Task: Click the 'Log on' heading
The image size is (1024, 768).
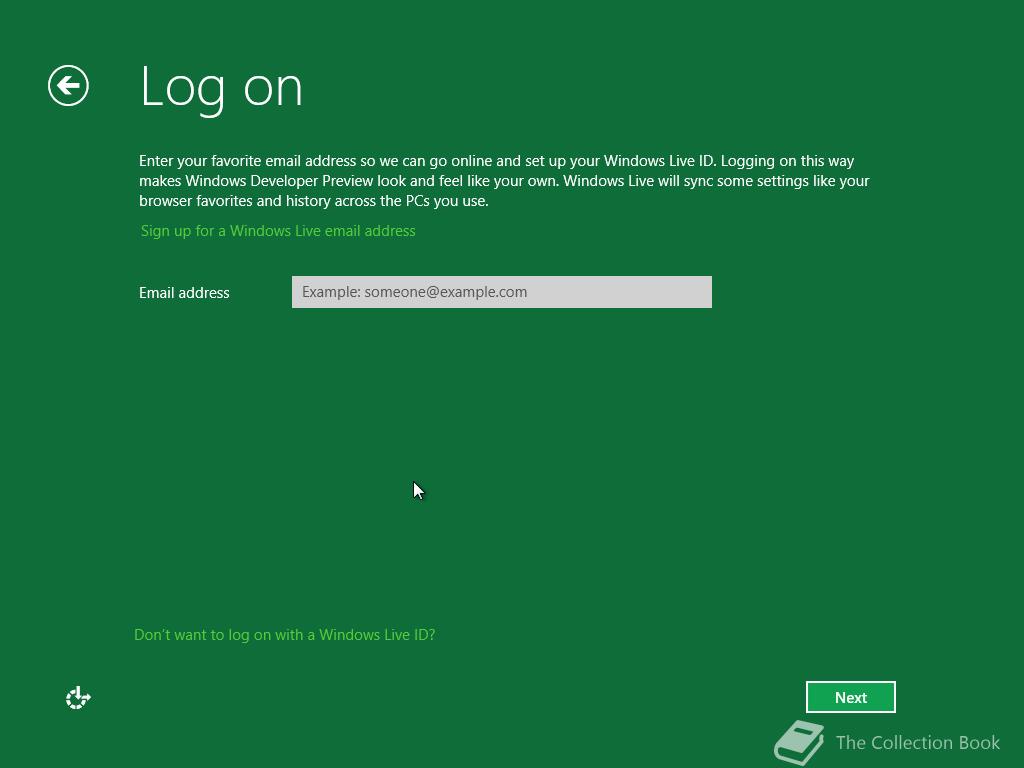Action: click(x=221, y=88)
